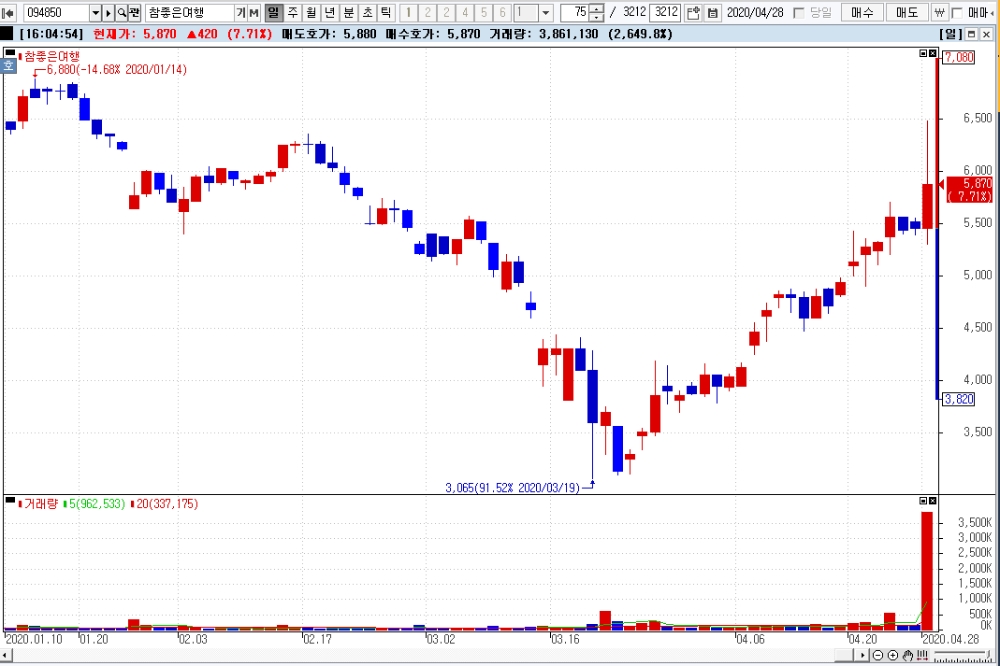Click the jump-to-first arrow icon at toolbar start
The height and width of the screenshot is (666, 1000).
(x=8, y=12)
